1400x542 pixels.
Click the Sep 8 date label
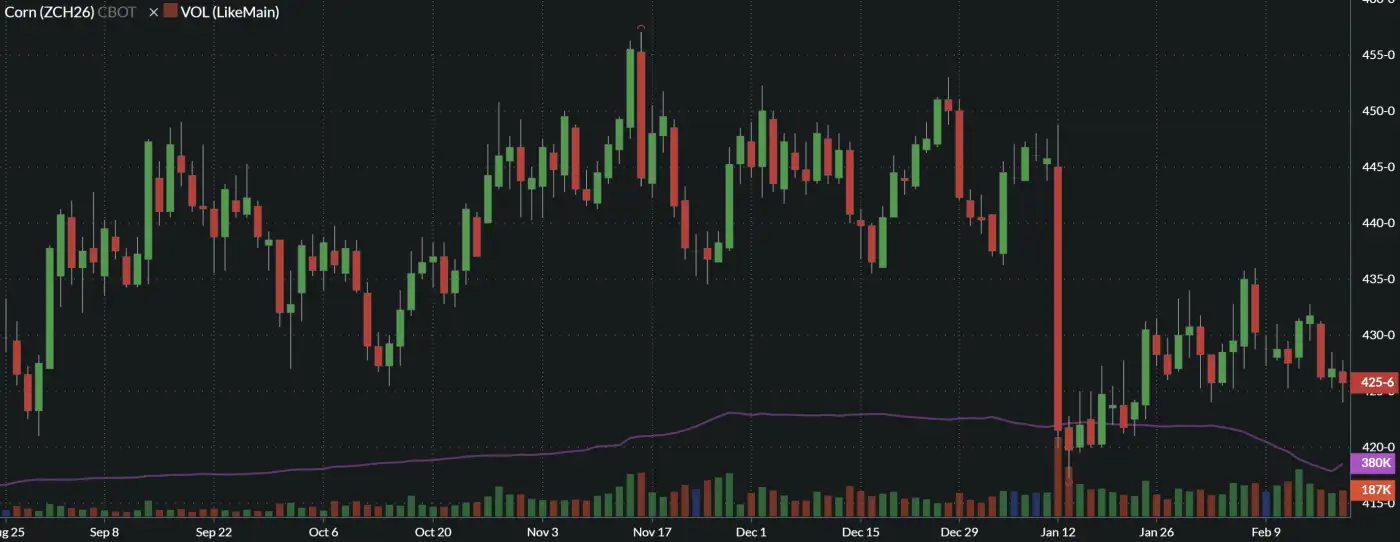(x=104, y=532)
